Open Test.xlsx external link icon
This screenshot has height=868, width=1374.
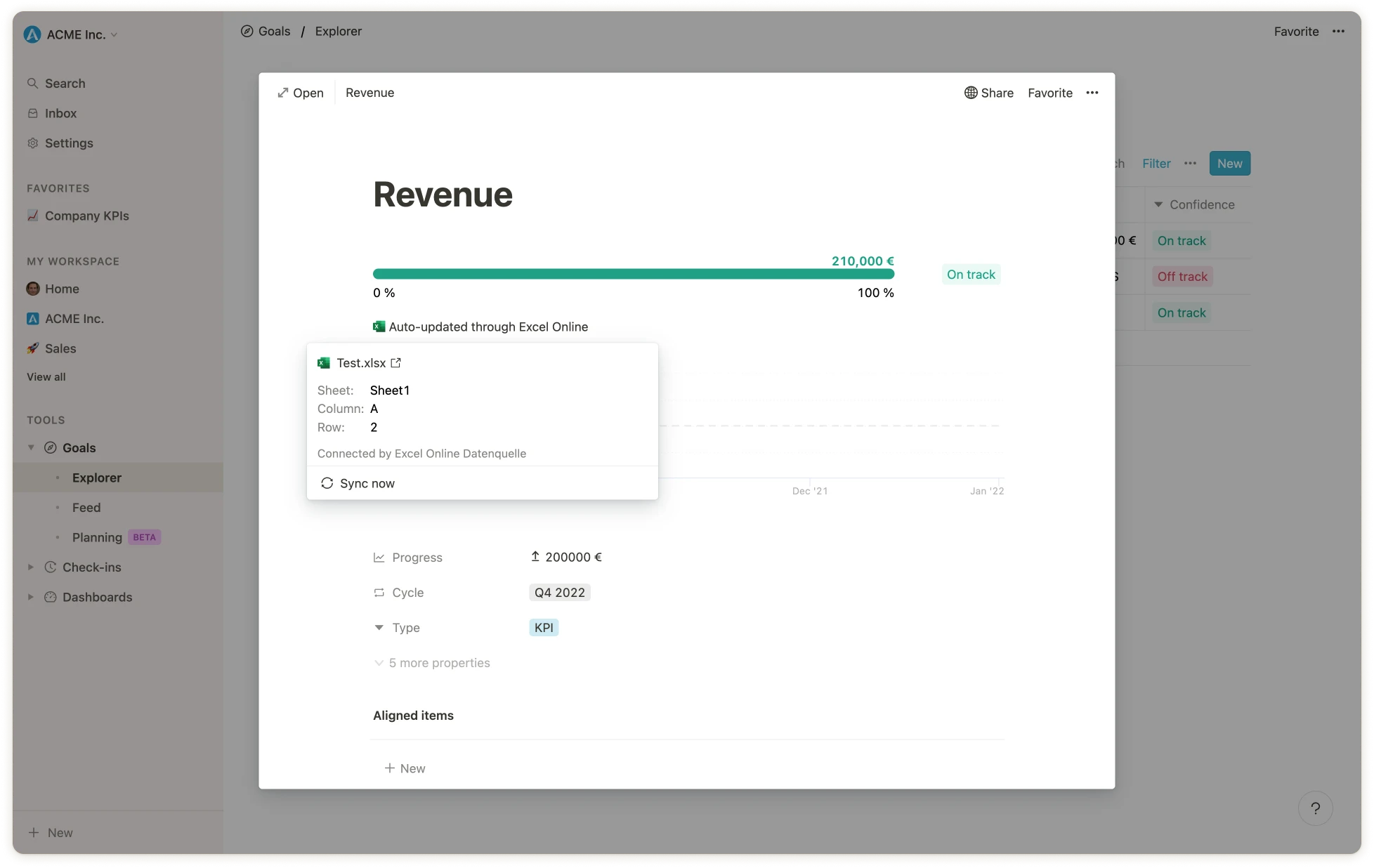point(396,363)
